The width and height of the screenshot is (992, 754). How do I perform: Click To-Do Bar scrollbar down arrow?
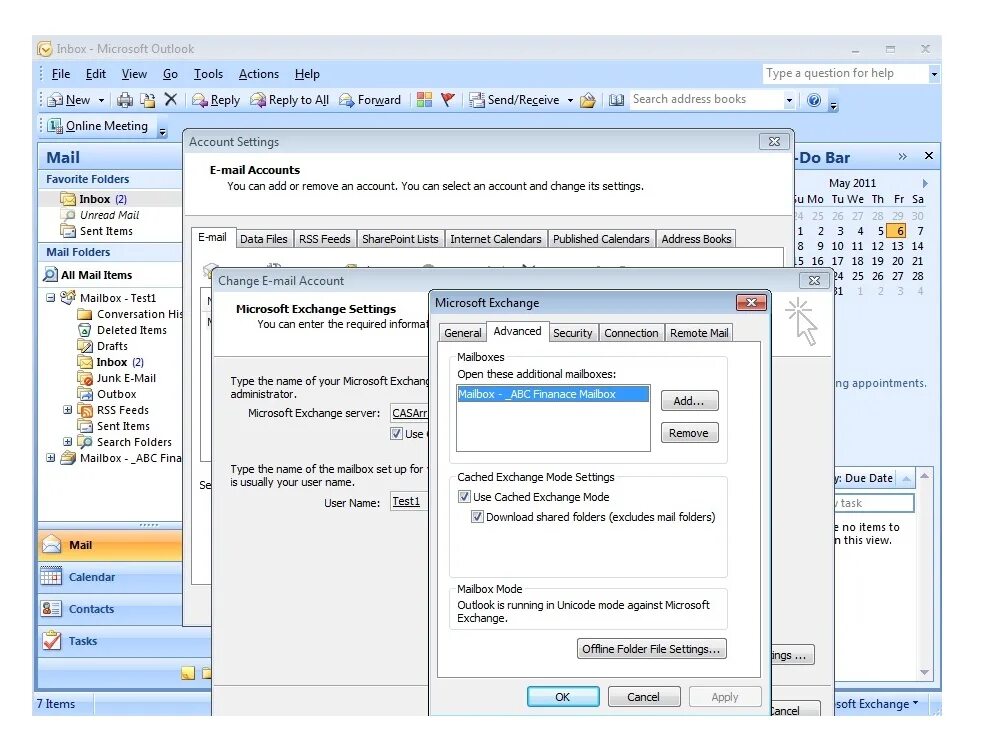[x=924, y=672]
